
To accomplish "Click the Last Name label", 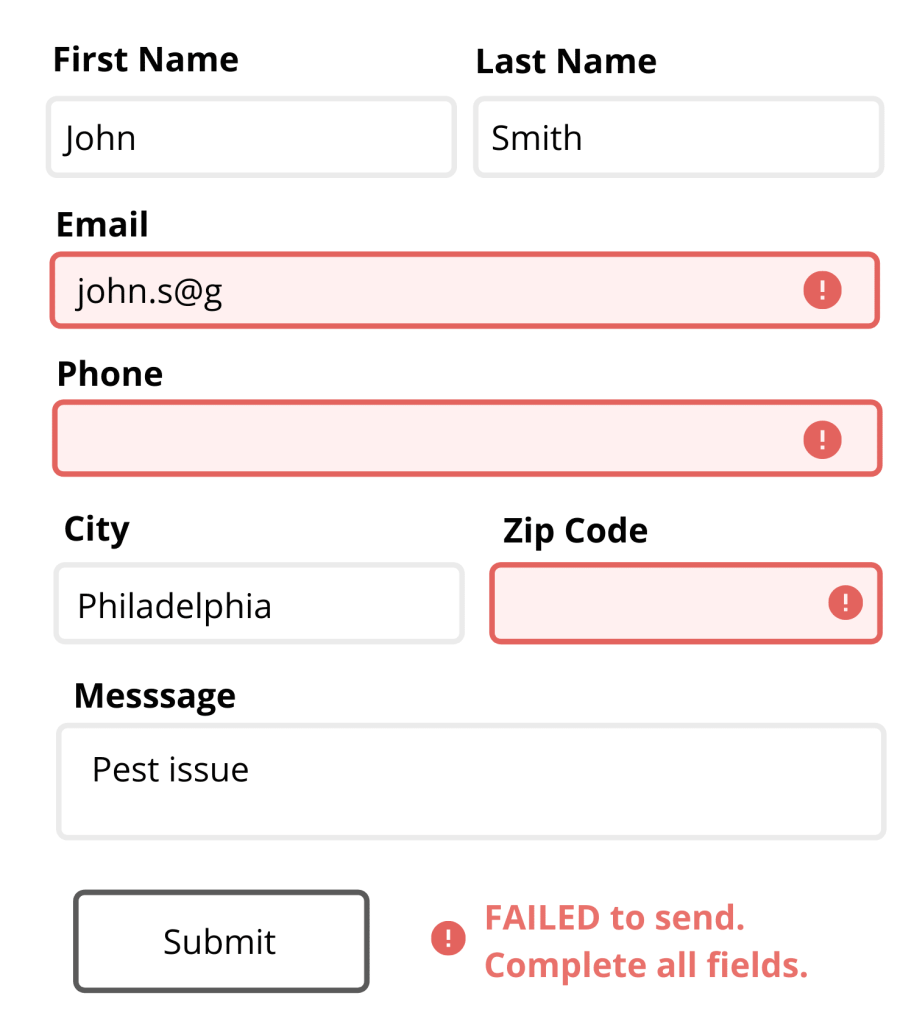I will click(566, 61).
